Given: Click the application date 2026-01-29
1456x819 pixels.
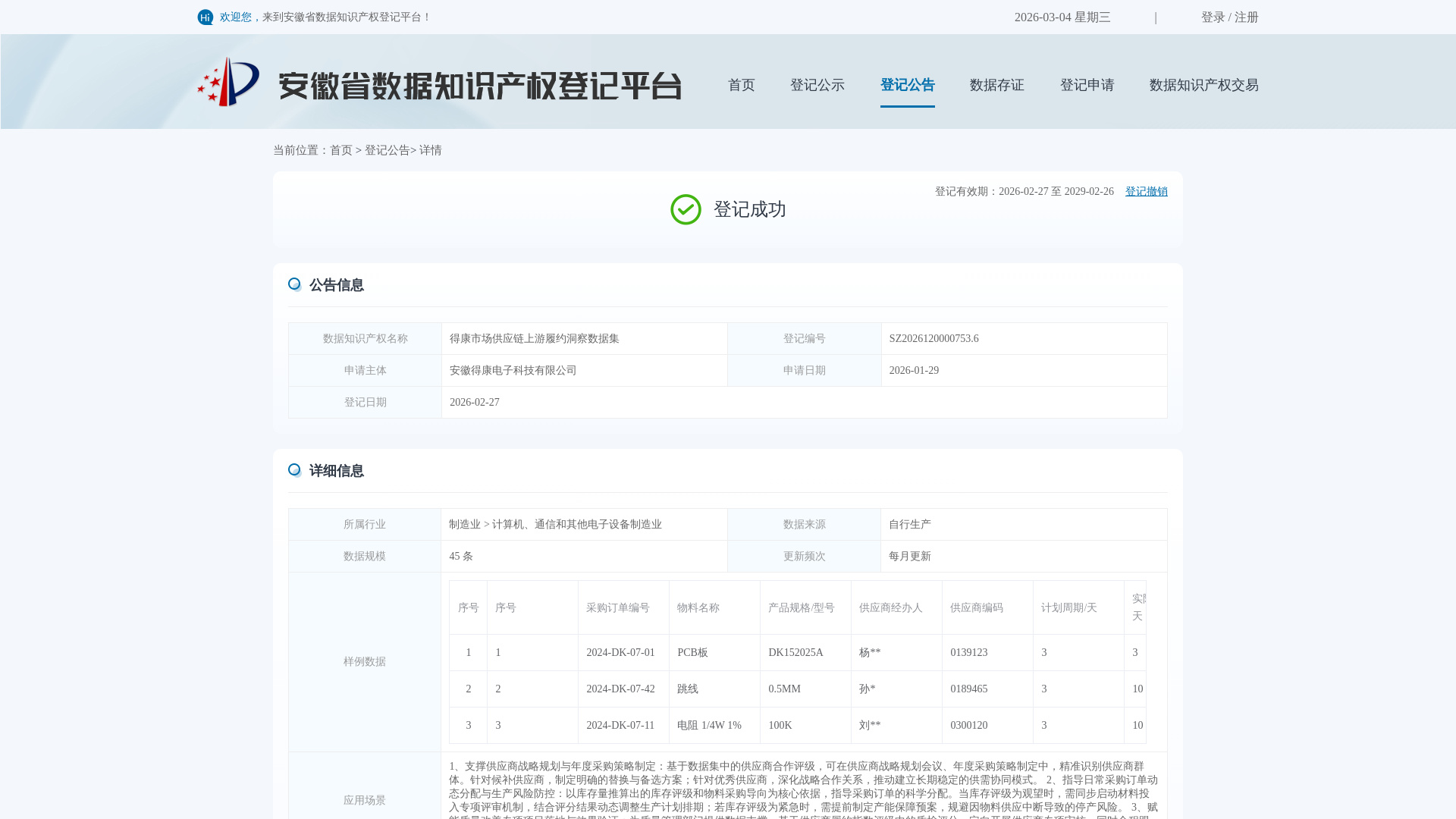Looking at the screenshot, I should (x=914, y=371).
